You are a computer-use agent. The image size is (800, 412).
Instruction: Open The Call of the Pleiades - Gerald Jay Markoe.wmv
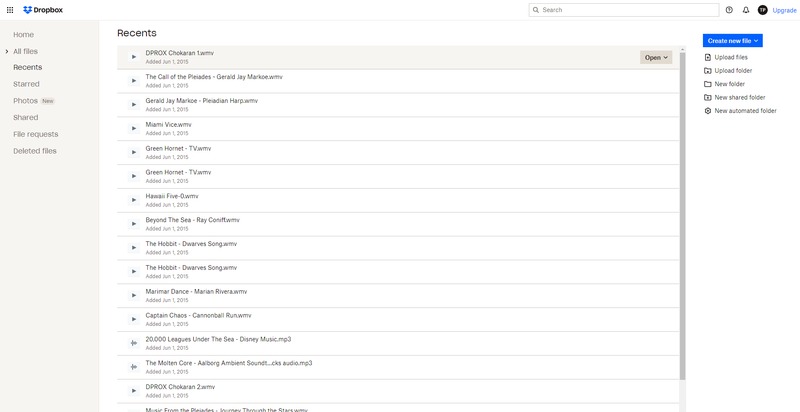click(x=214, y=77)
